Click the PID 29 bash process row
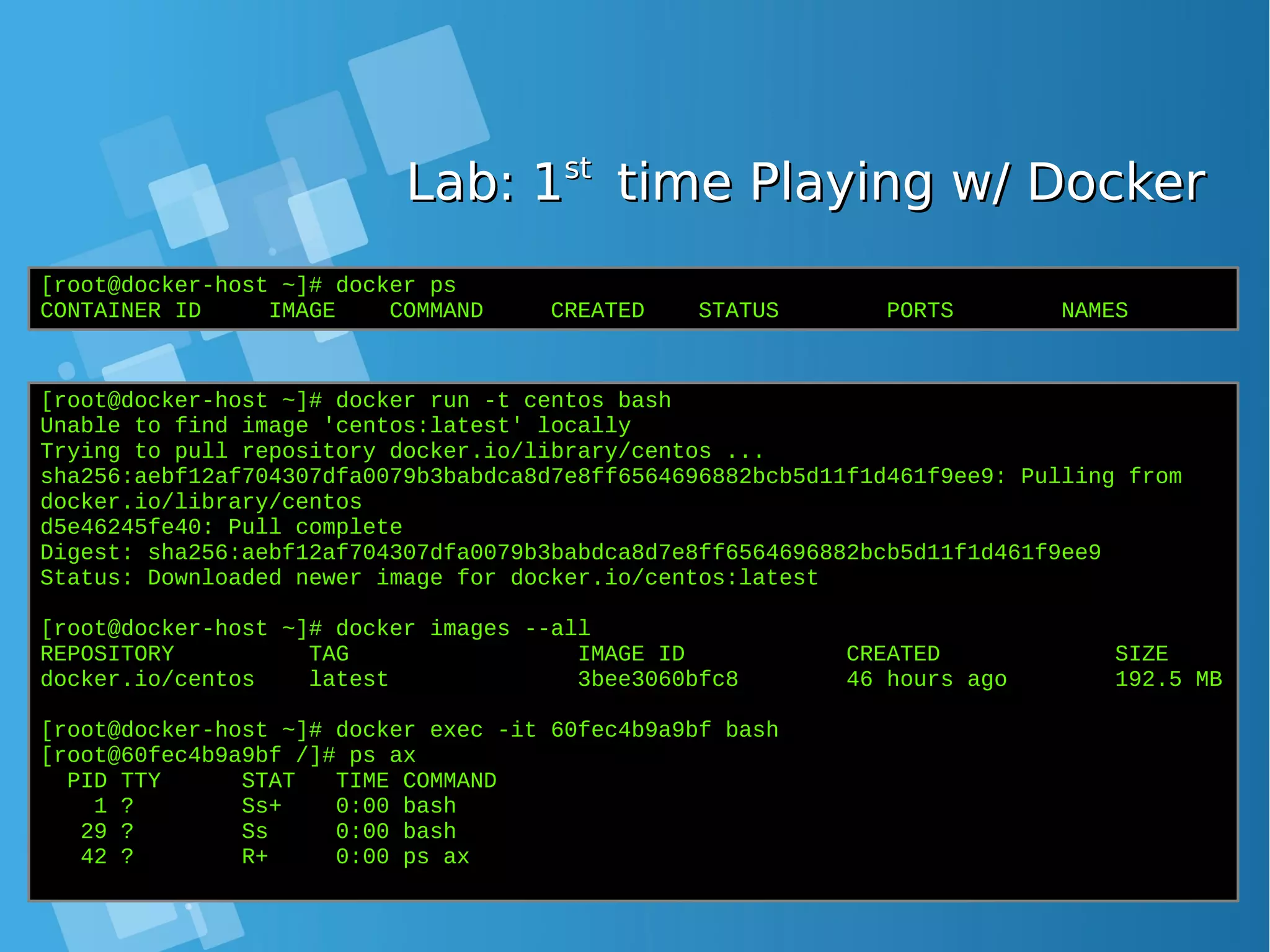Screen dimensions: 1270x952 [x=268, y=831]
